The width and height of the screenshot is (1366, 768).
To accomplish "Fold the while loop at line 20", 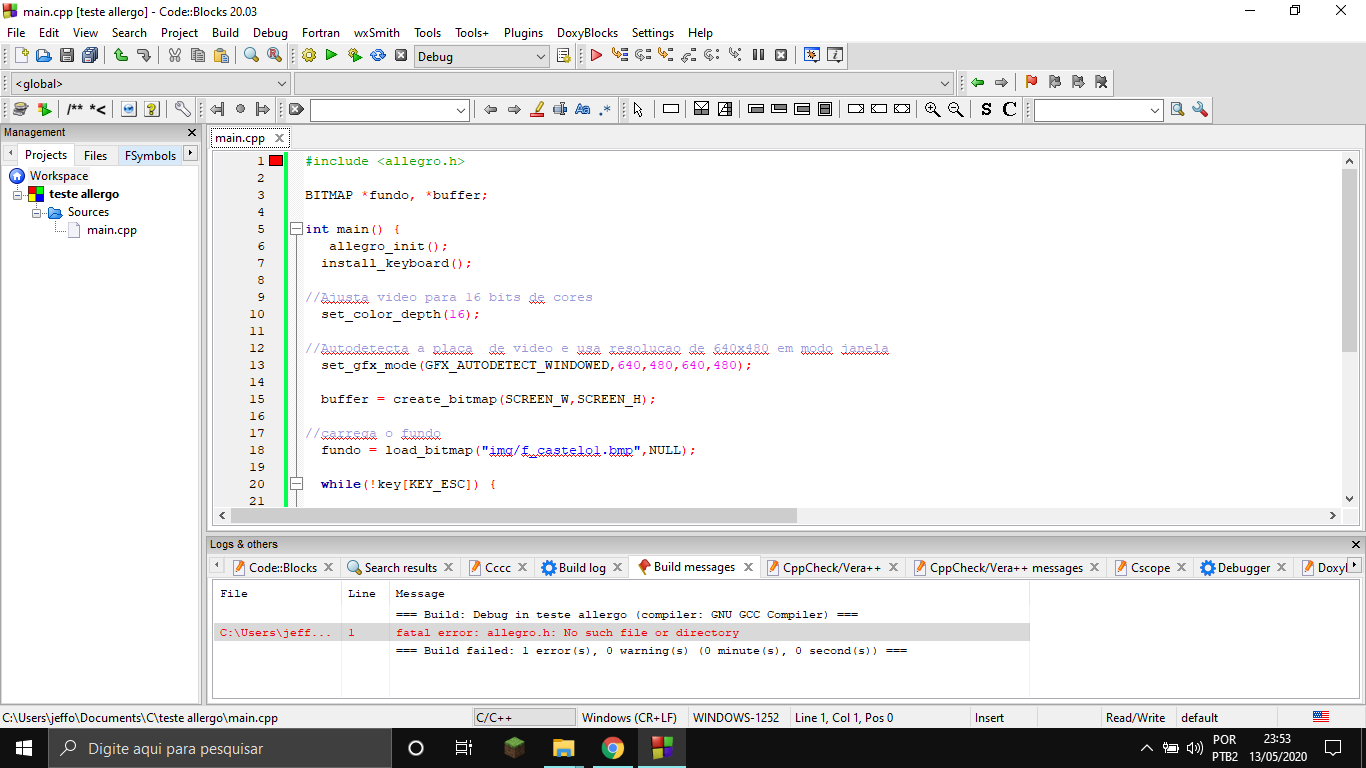I will (296, 484).
